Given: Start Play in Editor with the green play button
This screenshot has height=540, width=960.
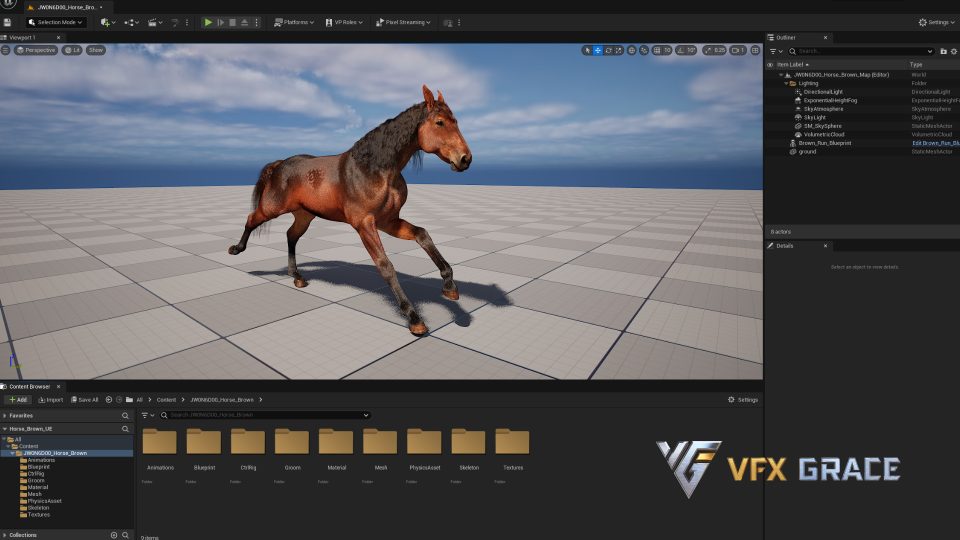Looking at the screenshot, I should point(208,23).
